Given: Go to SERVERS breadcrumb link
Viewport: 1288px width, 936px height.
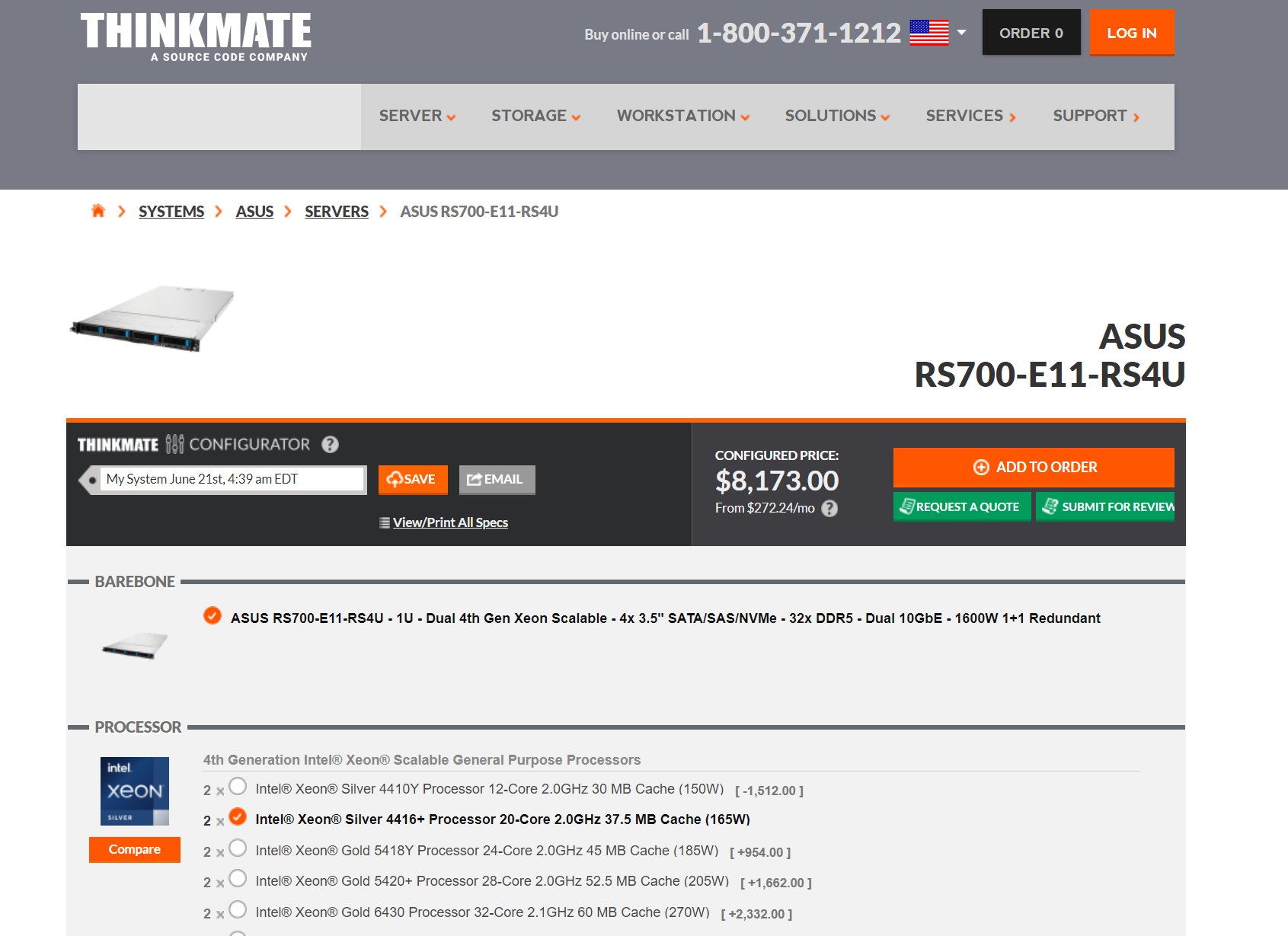Looking at the screenshot, I should pos(337,212).
